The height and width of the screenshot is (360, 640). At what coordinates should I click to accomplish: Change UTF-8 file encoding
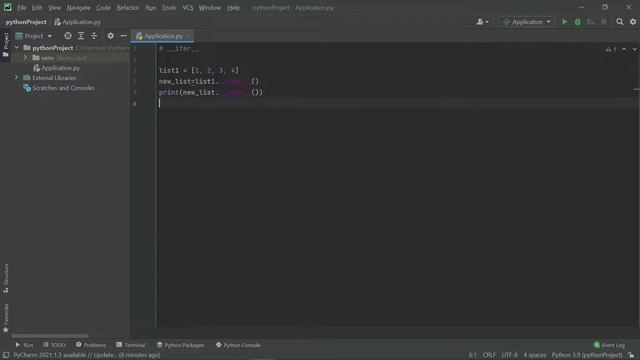pos(509,355)
